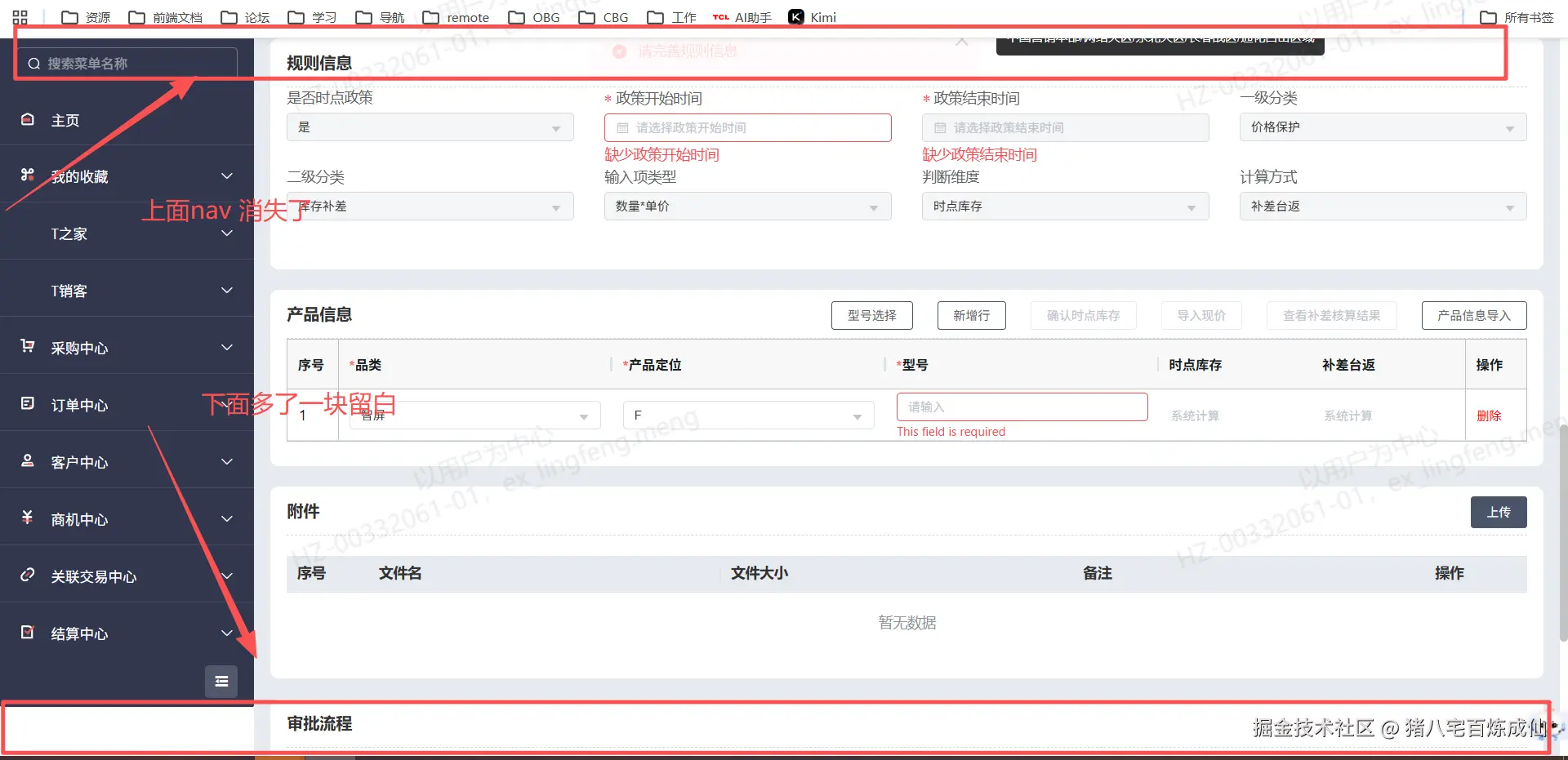The height and width of the screenshot is (760, 1568).
Task: Click the 新增行 button
Action: tap(971, 315)
